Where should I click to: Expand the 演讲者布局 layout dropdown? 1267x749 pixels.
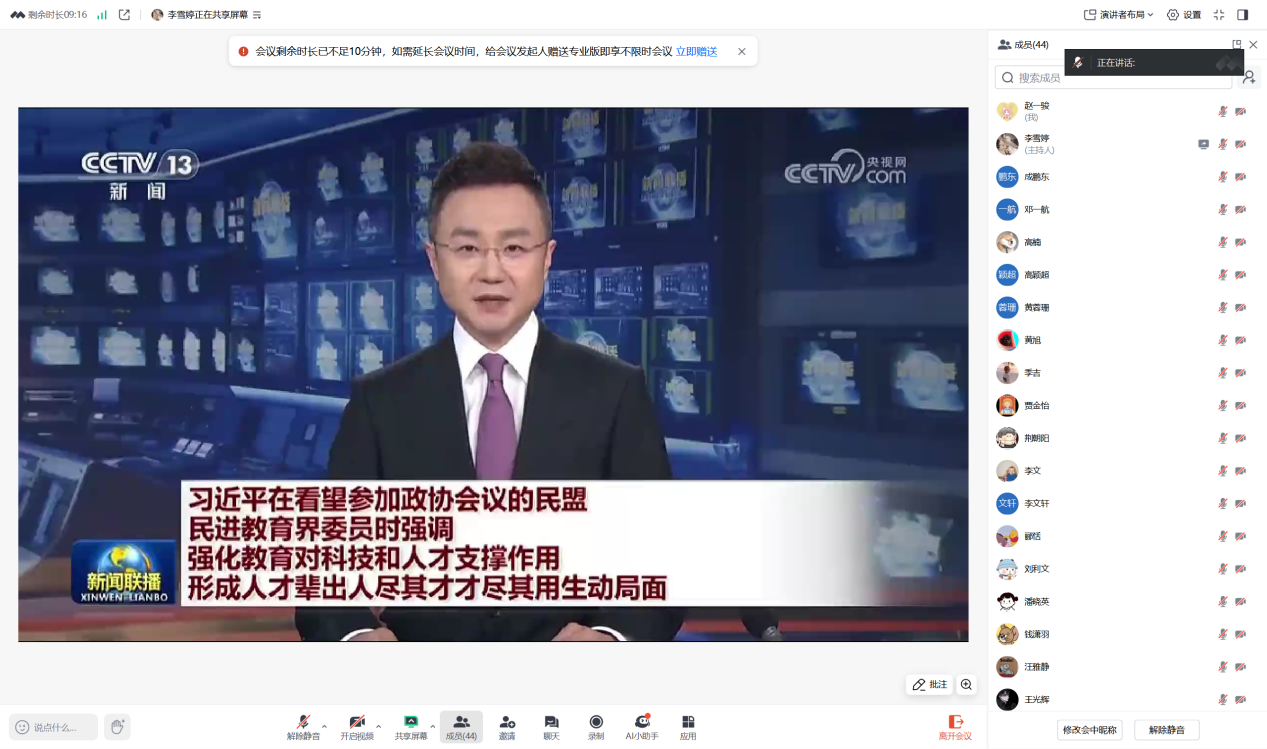point(1119,15)
